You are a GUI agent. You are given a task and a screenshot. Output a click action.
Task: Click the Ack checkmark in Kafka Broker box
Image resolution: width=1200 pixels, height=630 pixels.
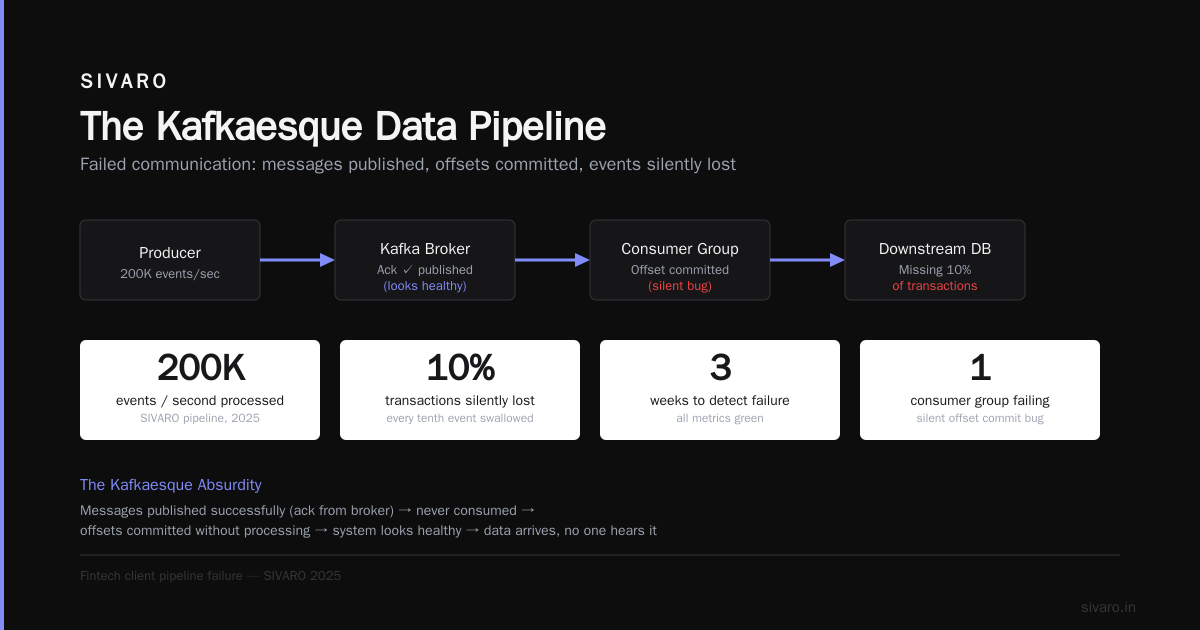[407, 270]
